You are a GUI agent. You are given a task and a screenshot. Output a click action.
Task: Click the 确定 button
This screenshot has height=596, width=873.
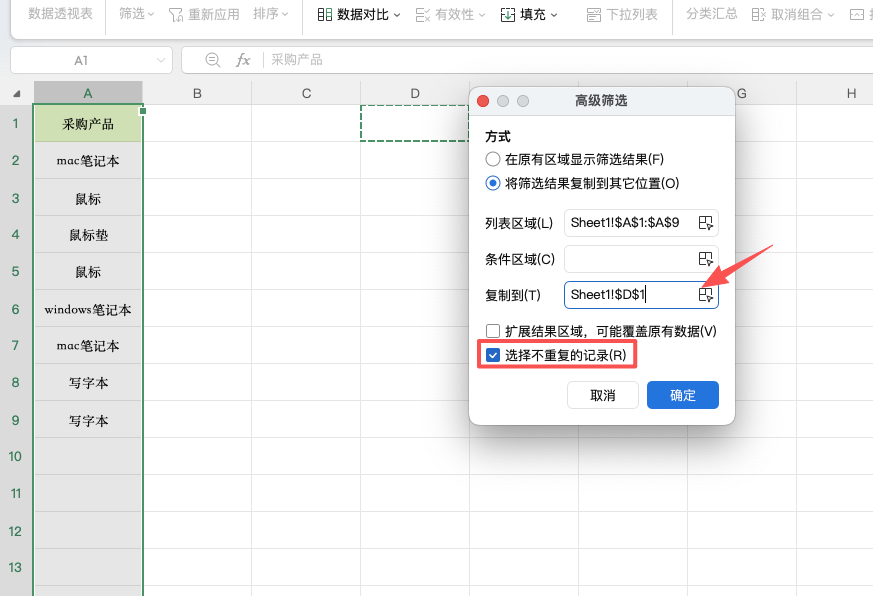pos(683,395)
